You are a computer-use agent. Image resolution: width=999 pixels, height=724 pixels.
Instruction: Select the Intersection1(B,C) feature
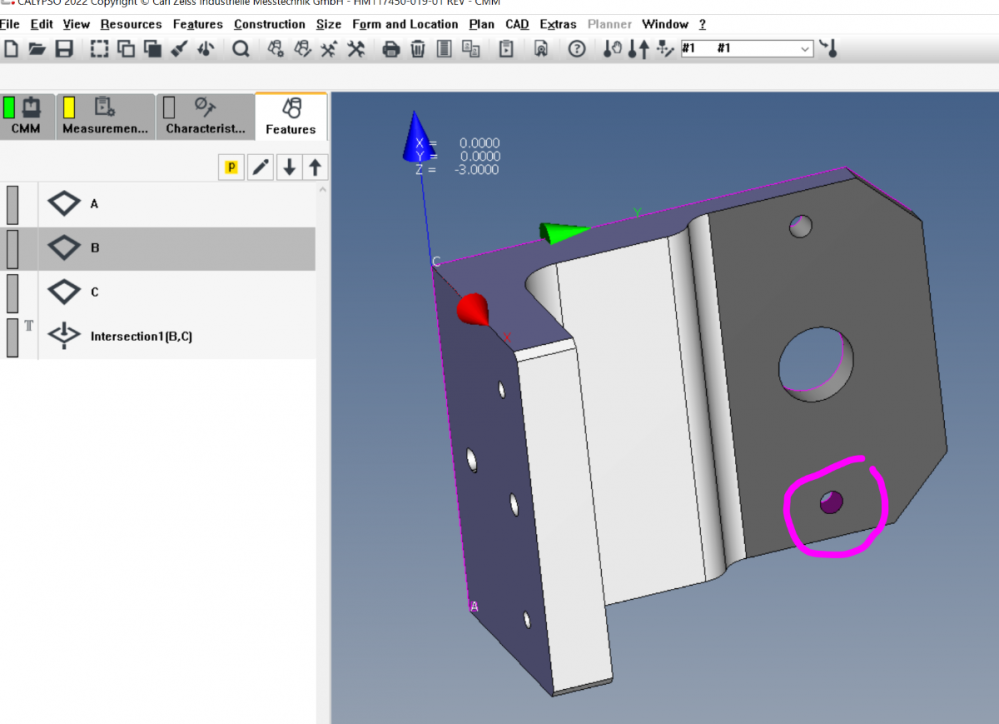tap(140, 337)
